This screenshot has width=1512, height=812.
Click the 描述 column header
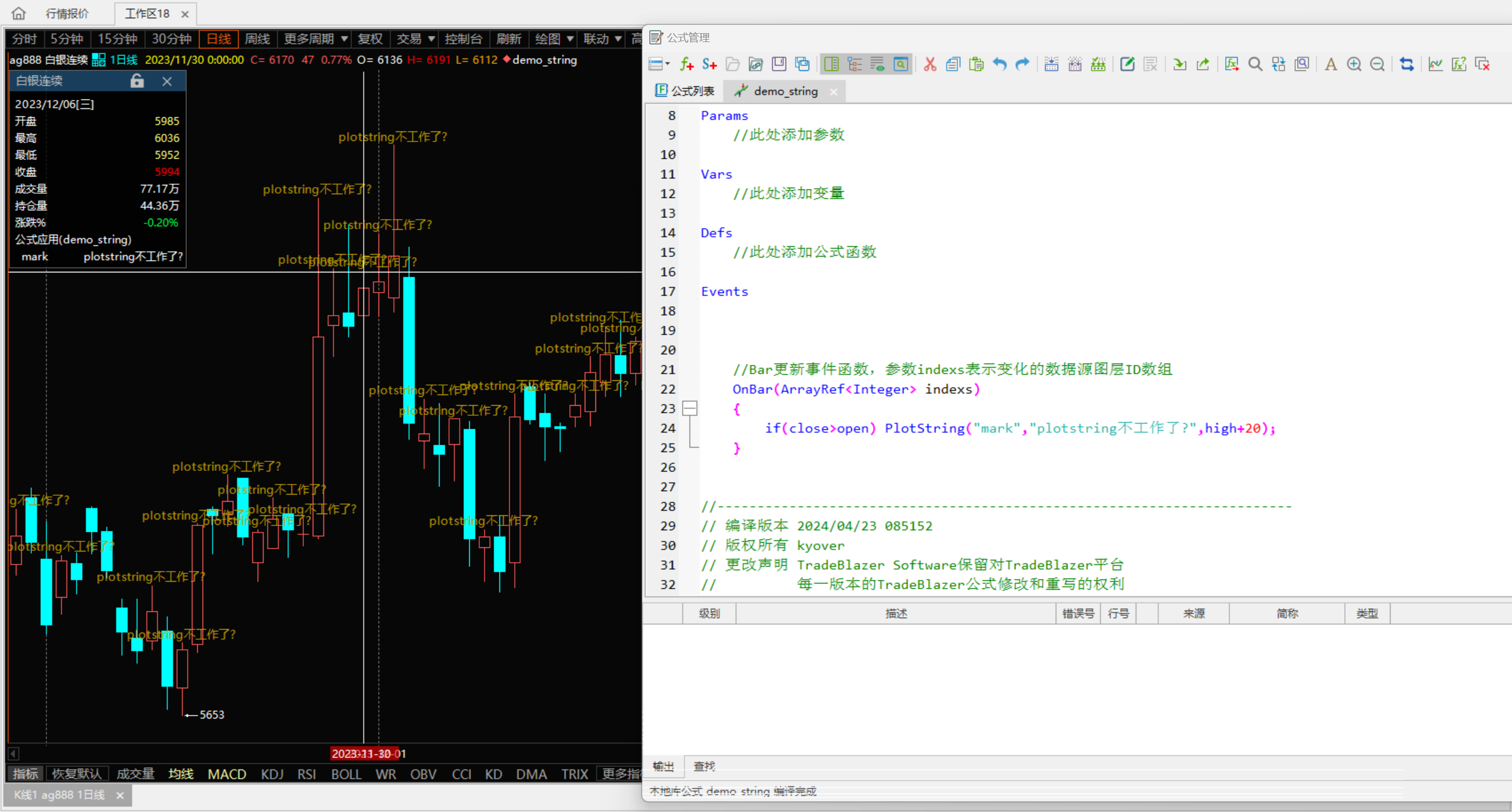896,613
